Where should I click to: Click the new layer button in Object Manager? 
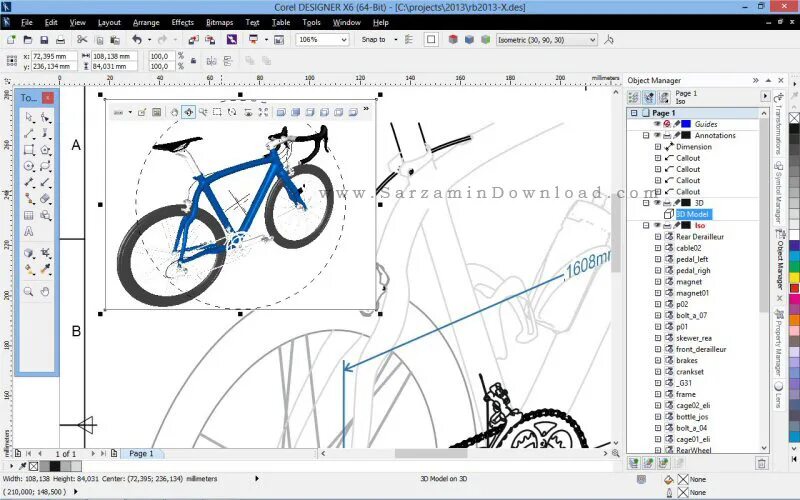[634, 463]
